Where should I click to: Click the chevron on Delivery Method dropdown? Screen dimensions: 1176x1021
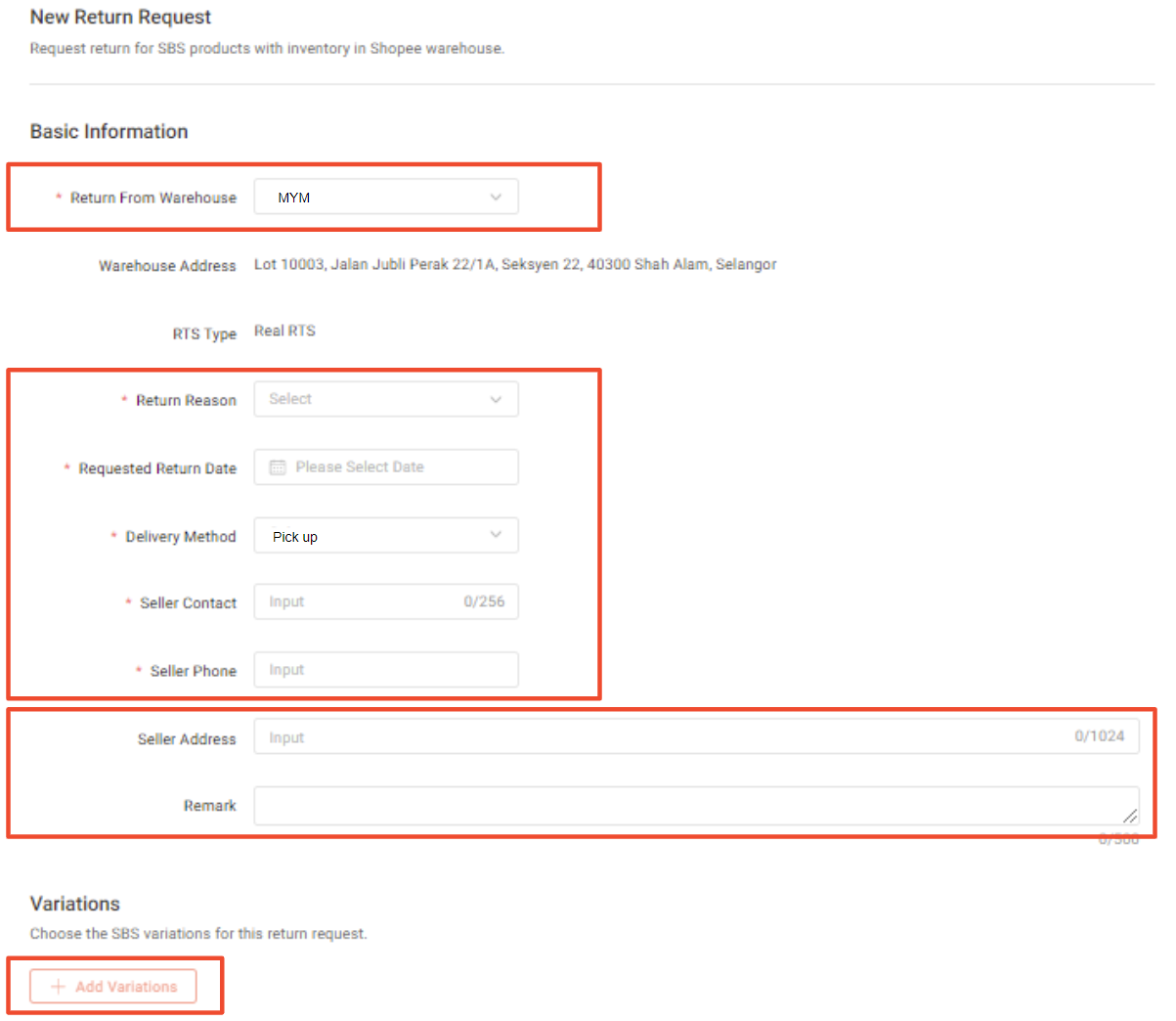point(497,535)
